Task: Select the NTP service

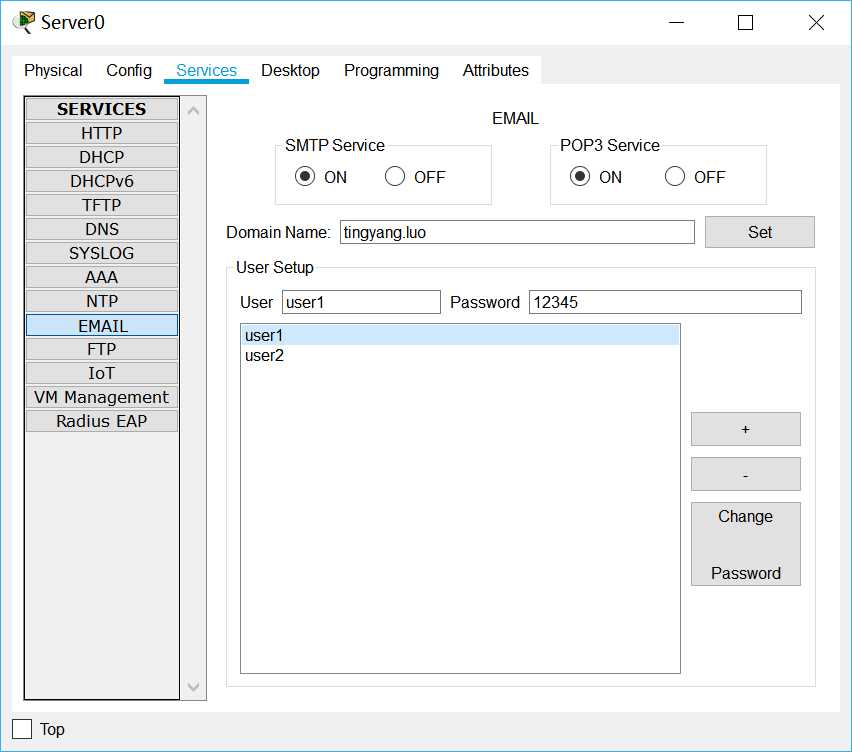Action: (x=102, y=301)
